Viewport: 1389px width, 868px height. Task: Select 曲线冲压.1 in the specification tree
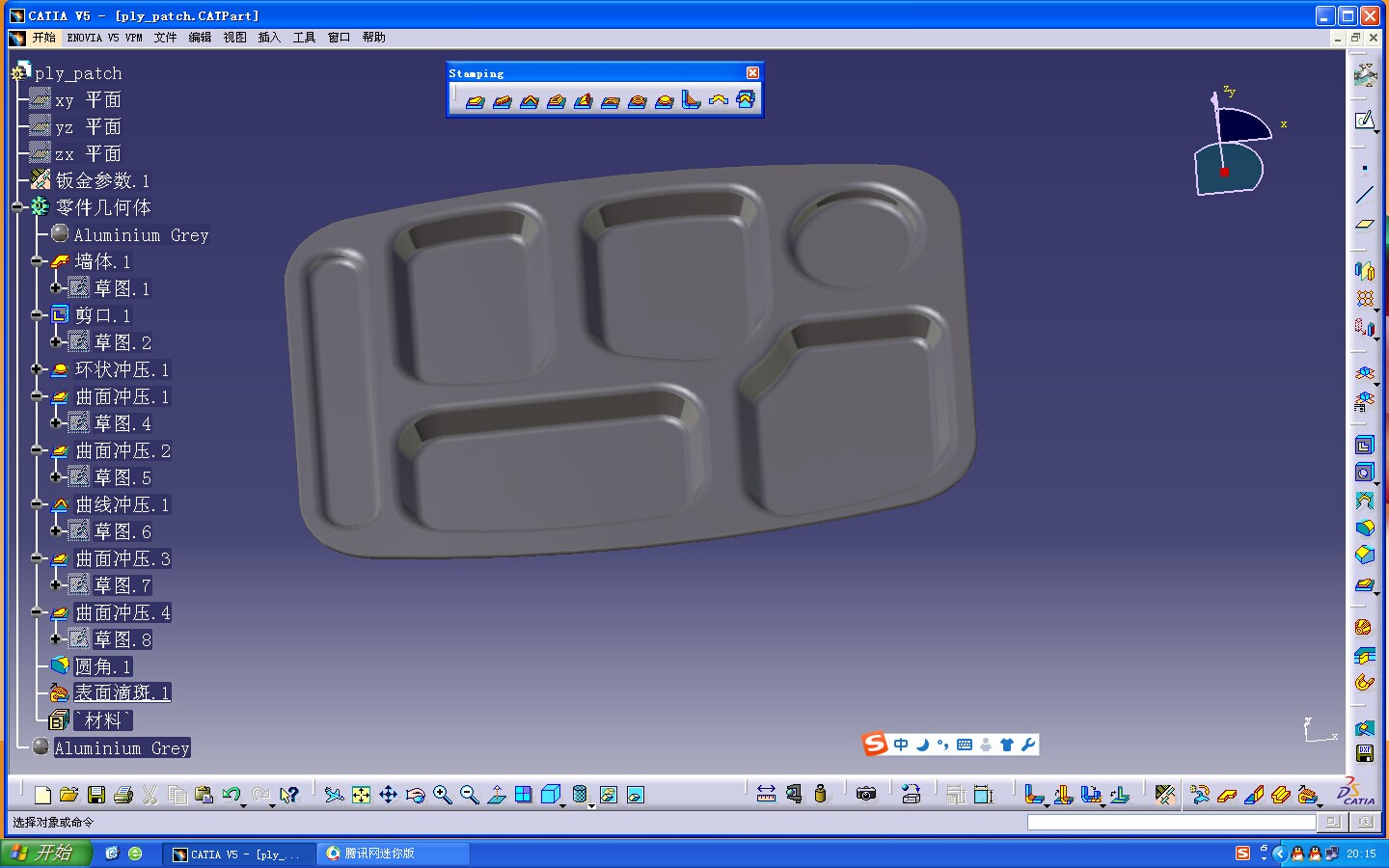(123, 504)
